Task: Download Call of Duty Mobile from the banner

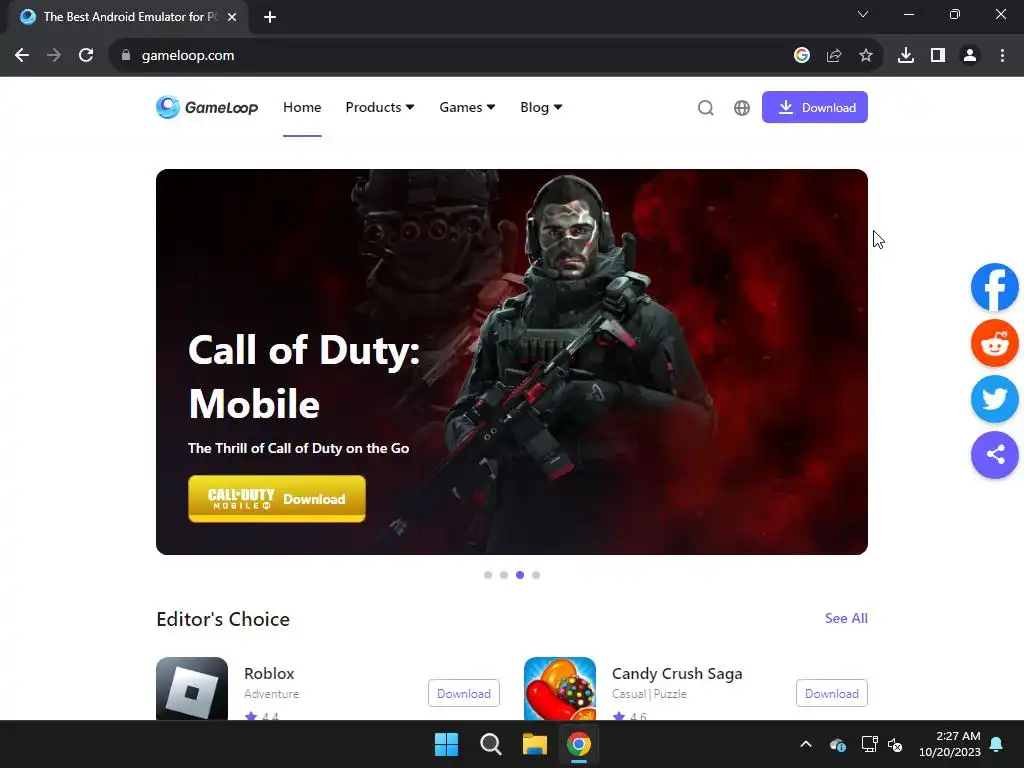Action: tap(277, 499)
